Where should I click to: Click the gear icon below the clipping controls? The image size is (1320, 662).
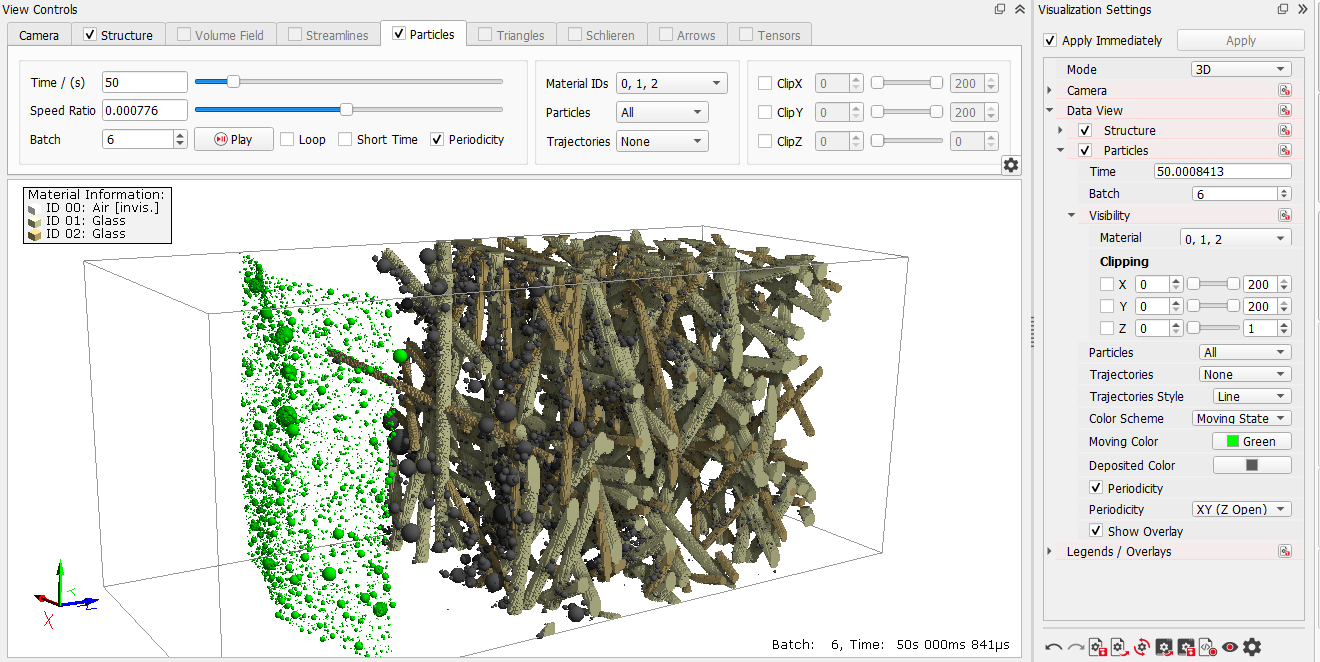click(x=1010, y=165)
